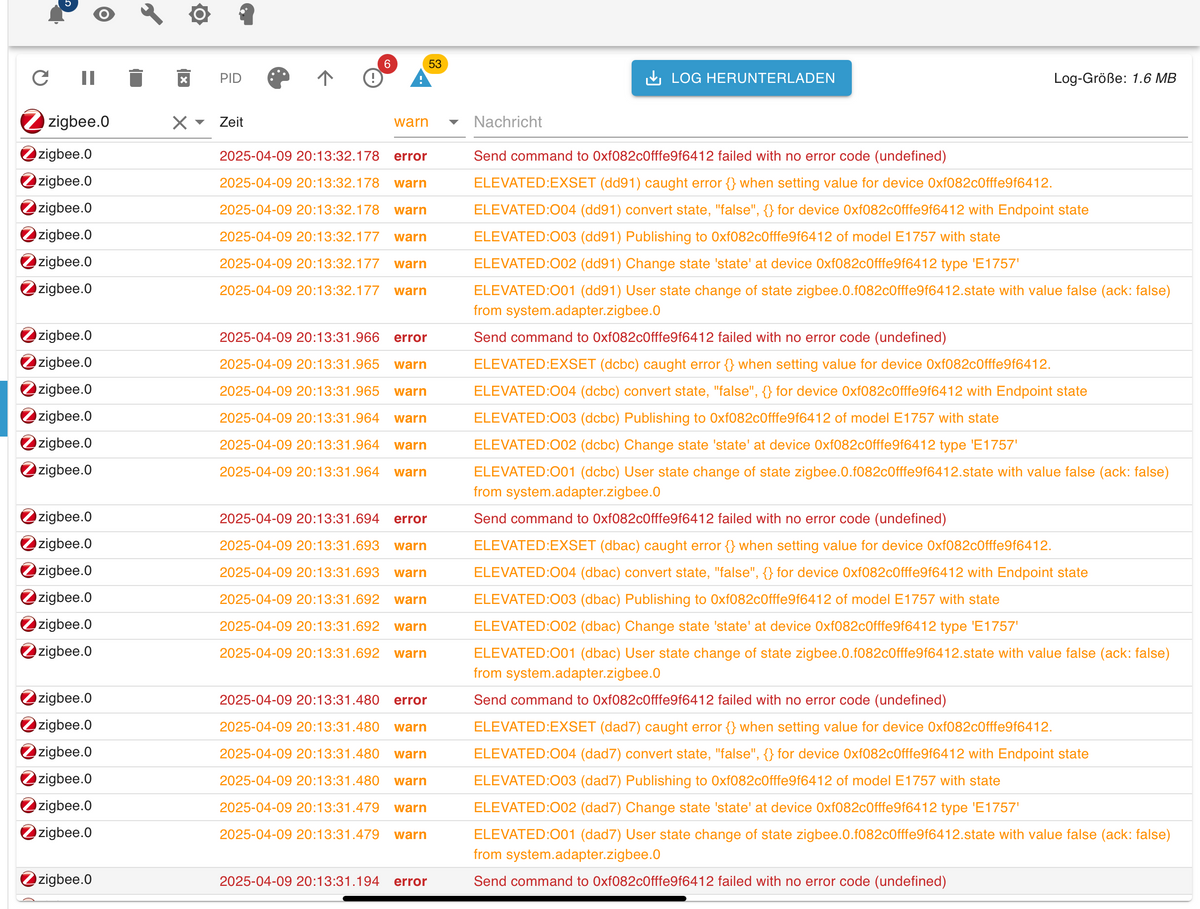Refresh the log with reload icon
Image resolution: width=1200 pixels, height=909 pixels.
pos(41,78)
